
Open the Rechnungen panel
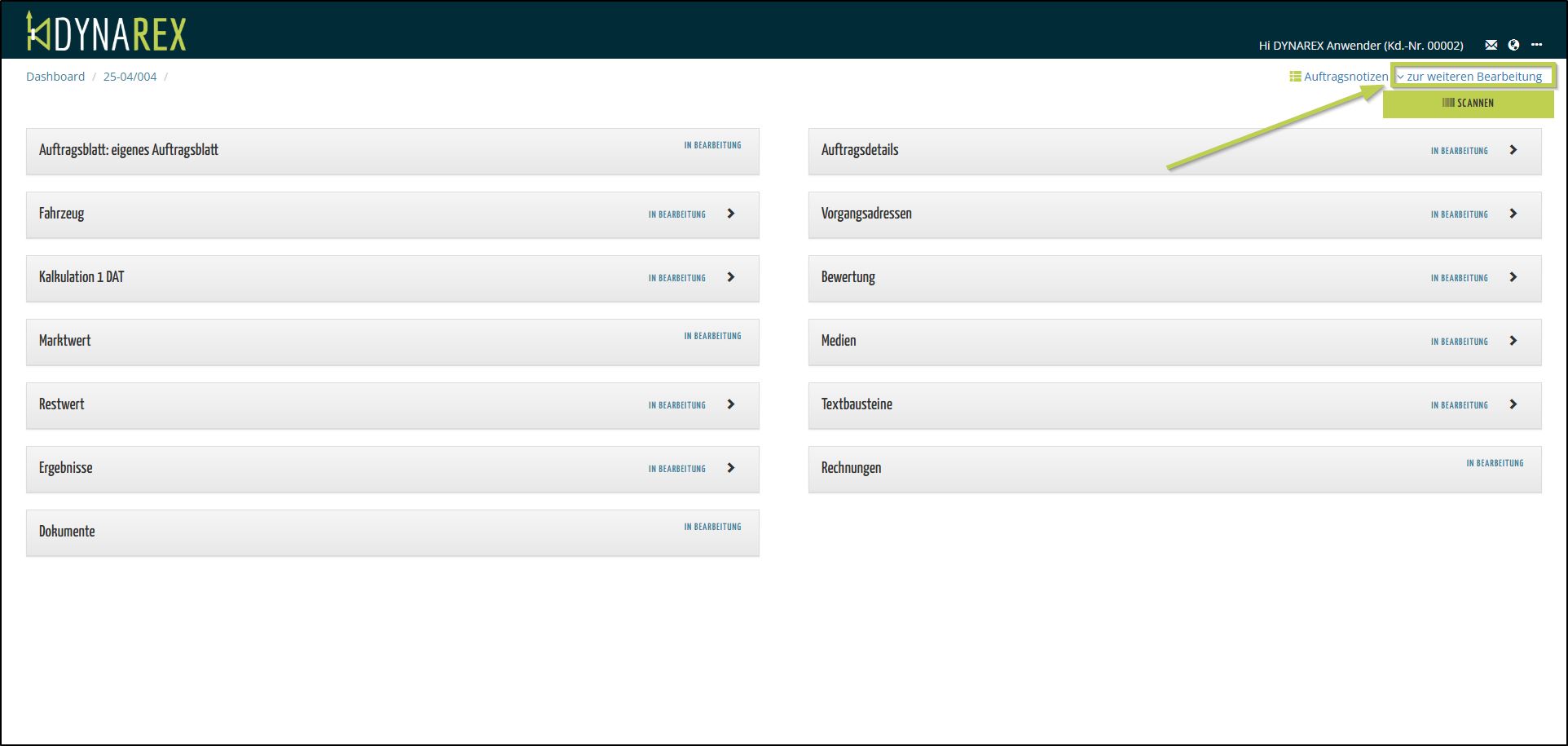tap(851, 468)
